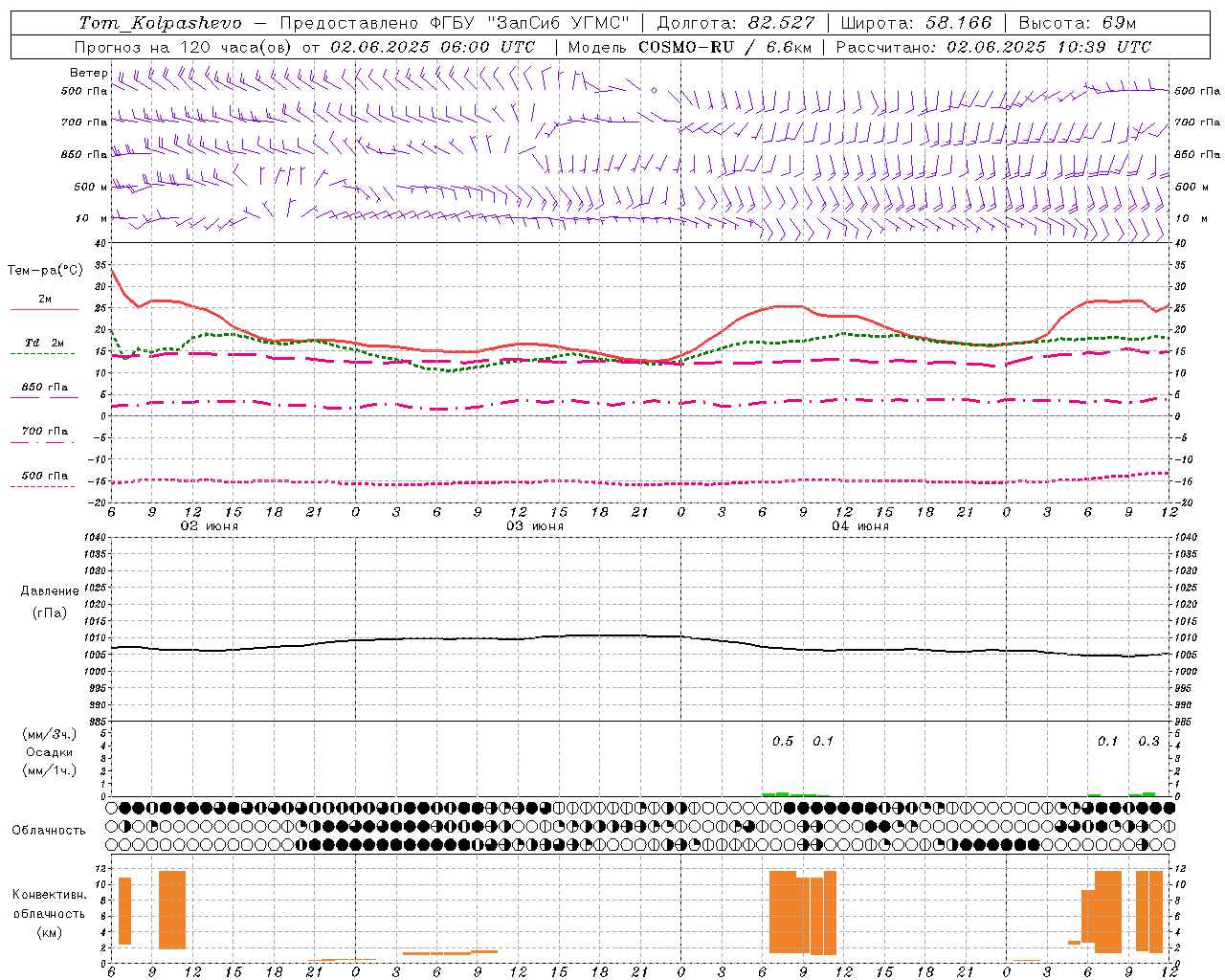Click the Облачность cloudiness label

click(x=49, y=830)
